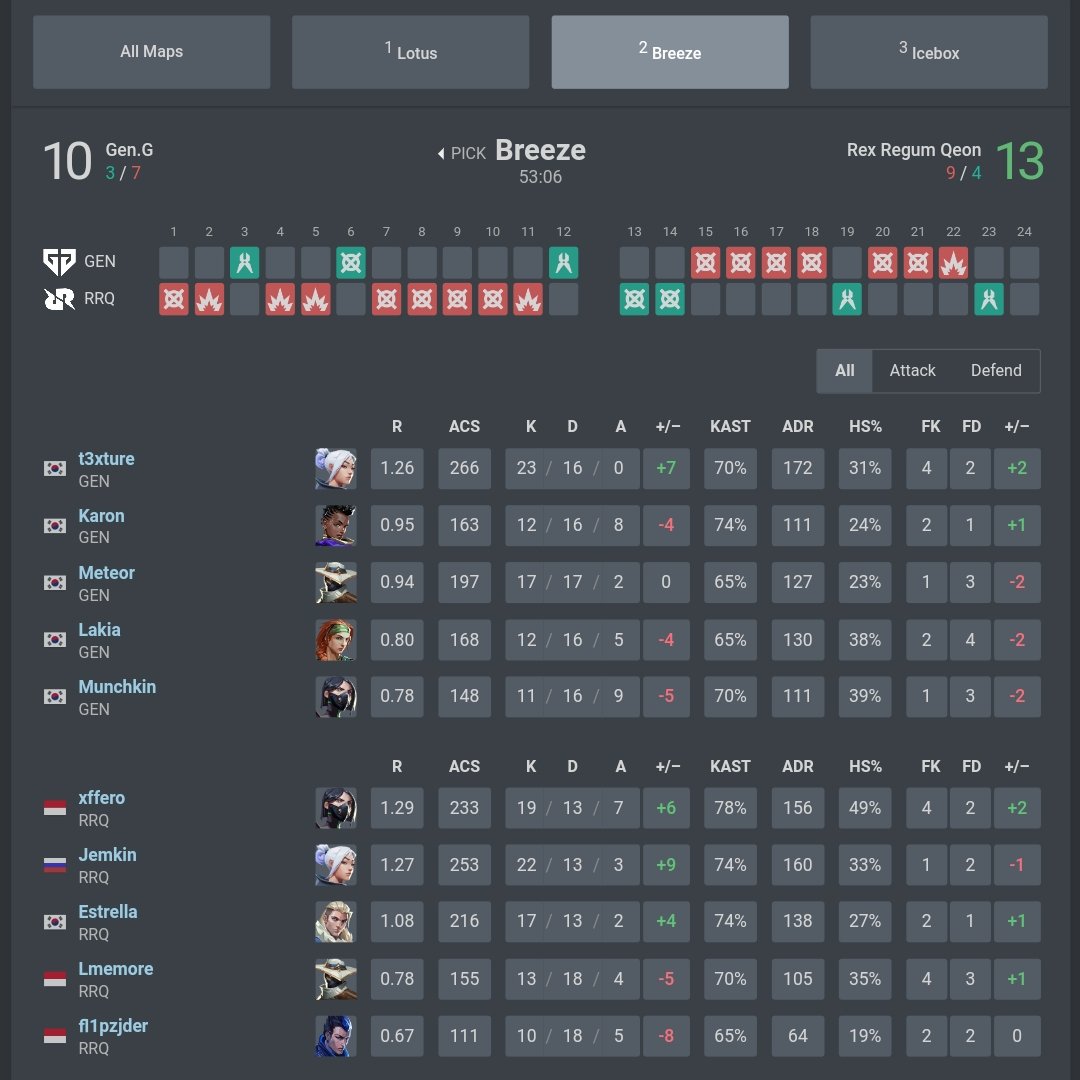Open Munchkin player profile
The width and height of the screenshot is (1080, 1080).
[x=117, y=687]
